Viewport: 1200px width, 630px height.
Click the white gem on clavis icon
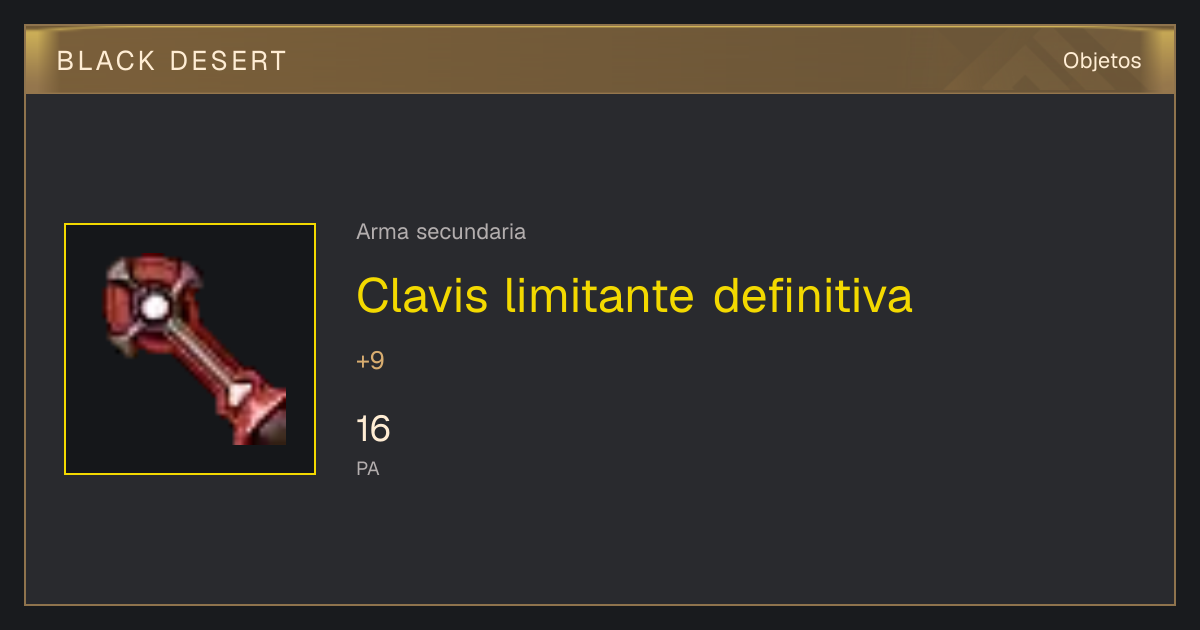click(x=152, y=308)
